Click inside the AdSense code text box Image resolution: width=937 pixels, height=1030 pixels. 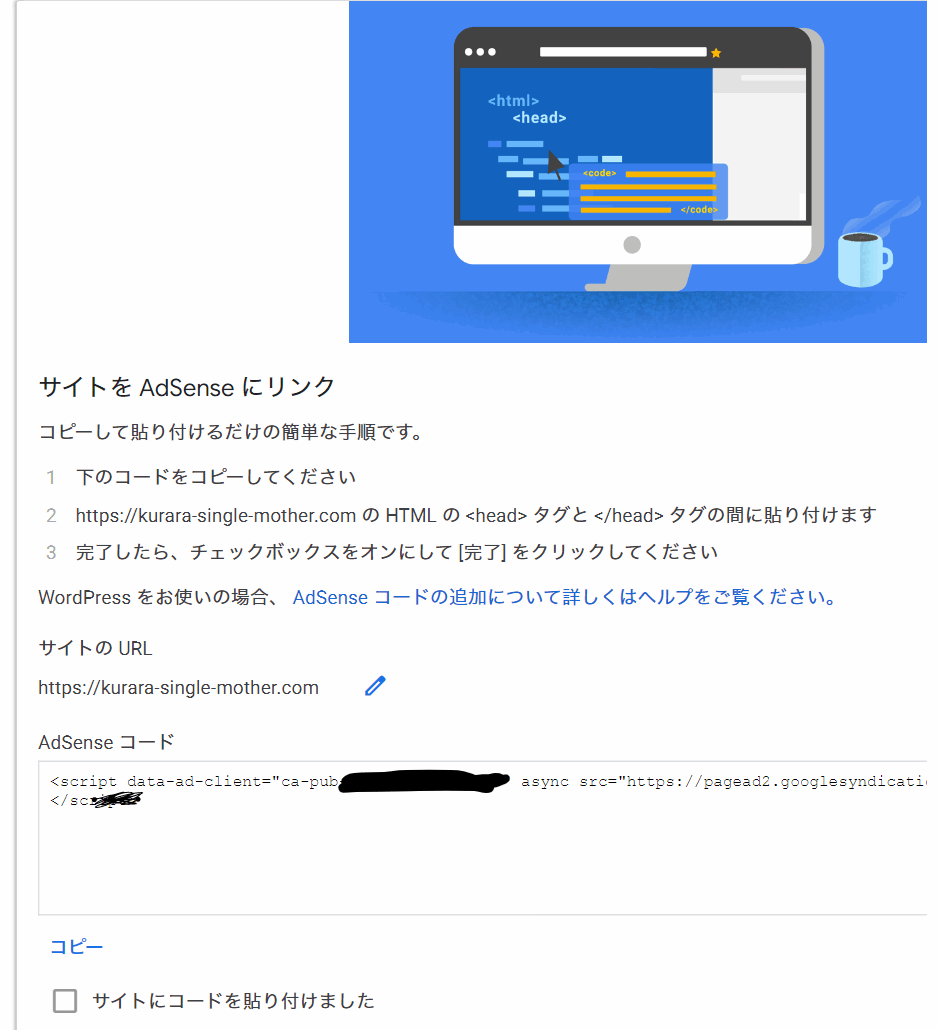[482, 838]
